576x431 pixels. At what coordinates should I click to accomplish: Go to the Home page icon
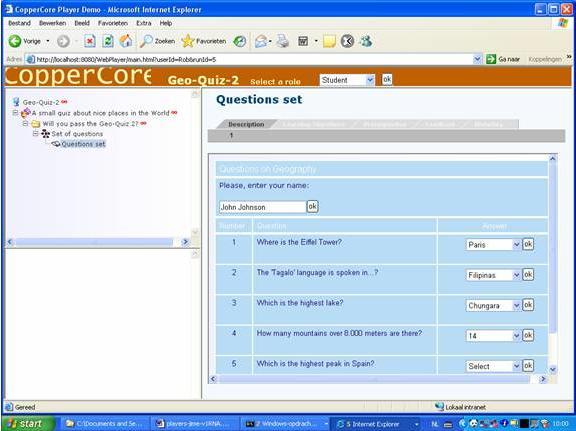(x=126, y=41)
